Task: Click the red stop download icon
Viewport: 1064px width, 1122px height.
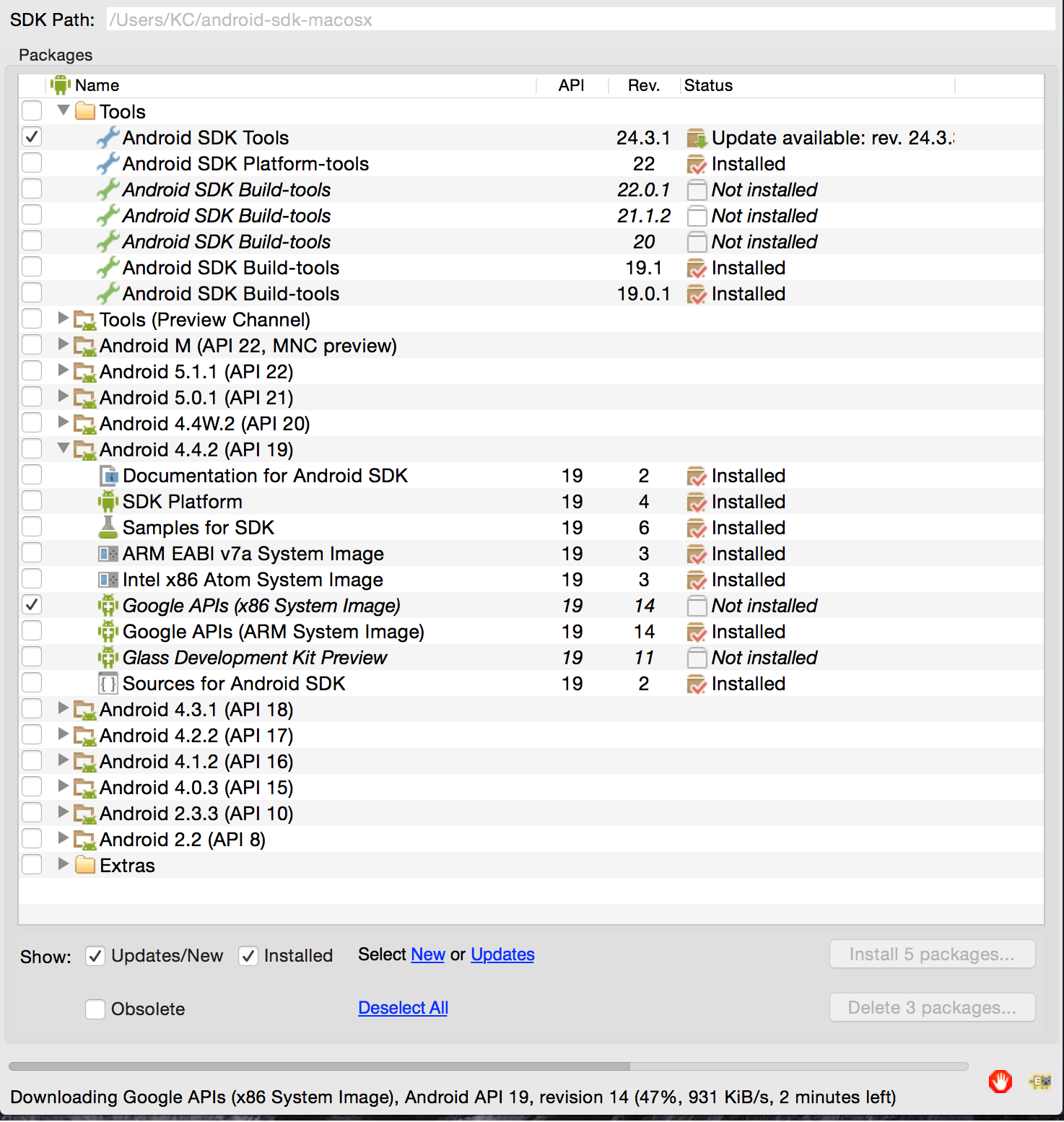Action: click(x=1000, y=1082)
